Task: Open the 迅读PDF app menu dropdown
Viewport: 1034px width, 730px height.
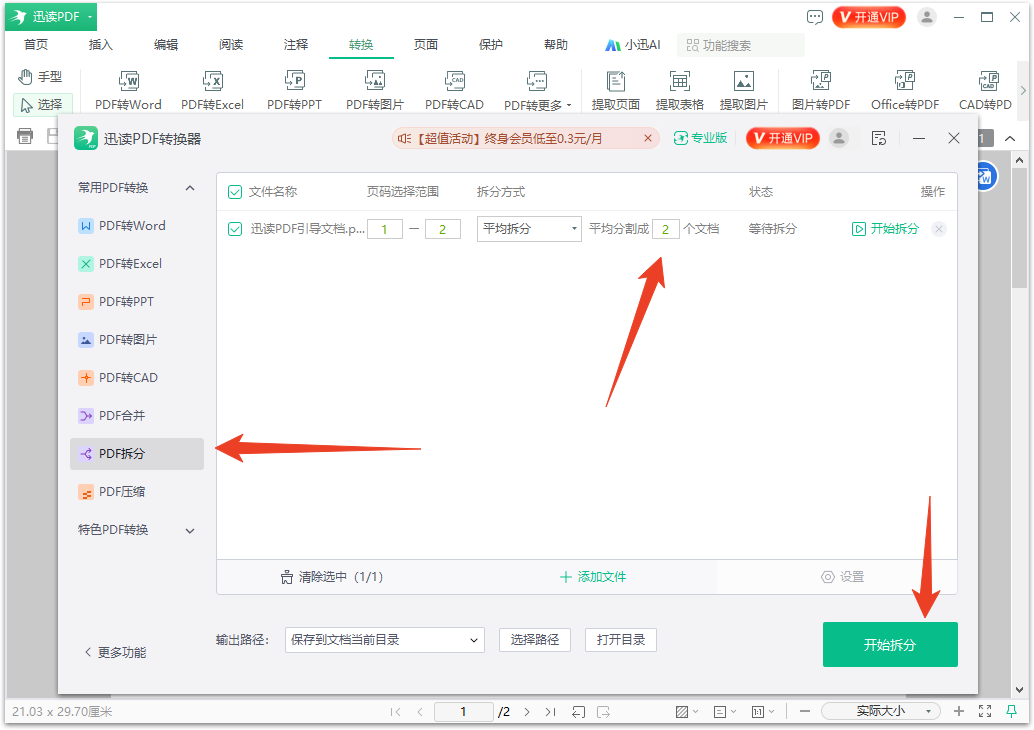Action: [x=51, y=16]
